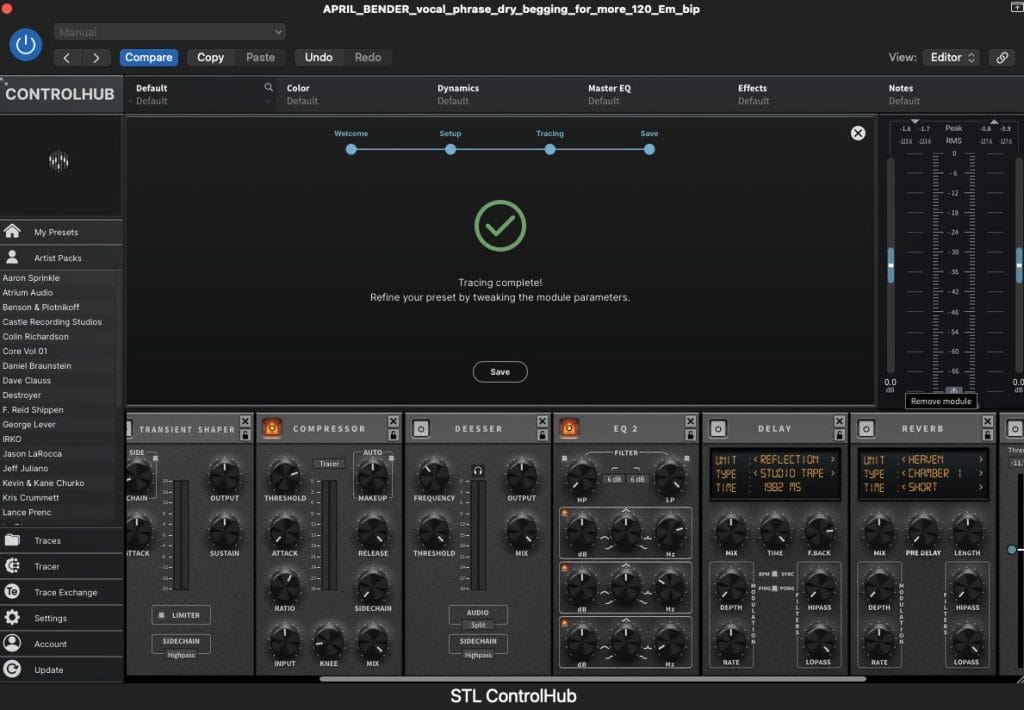Click the Compressor Threshold knob

[285, 477]
